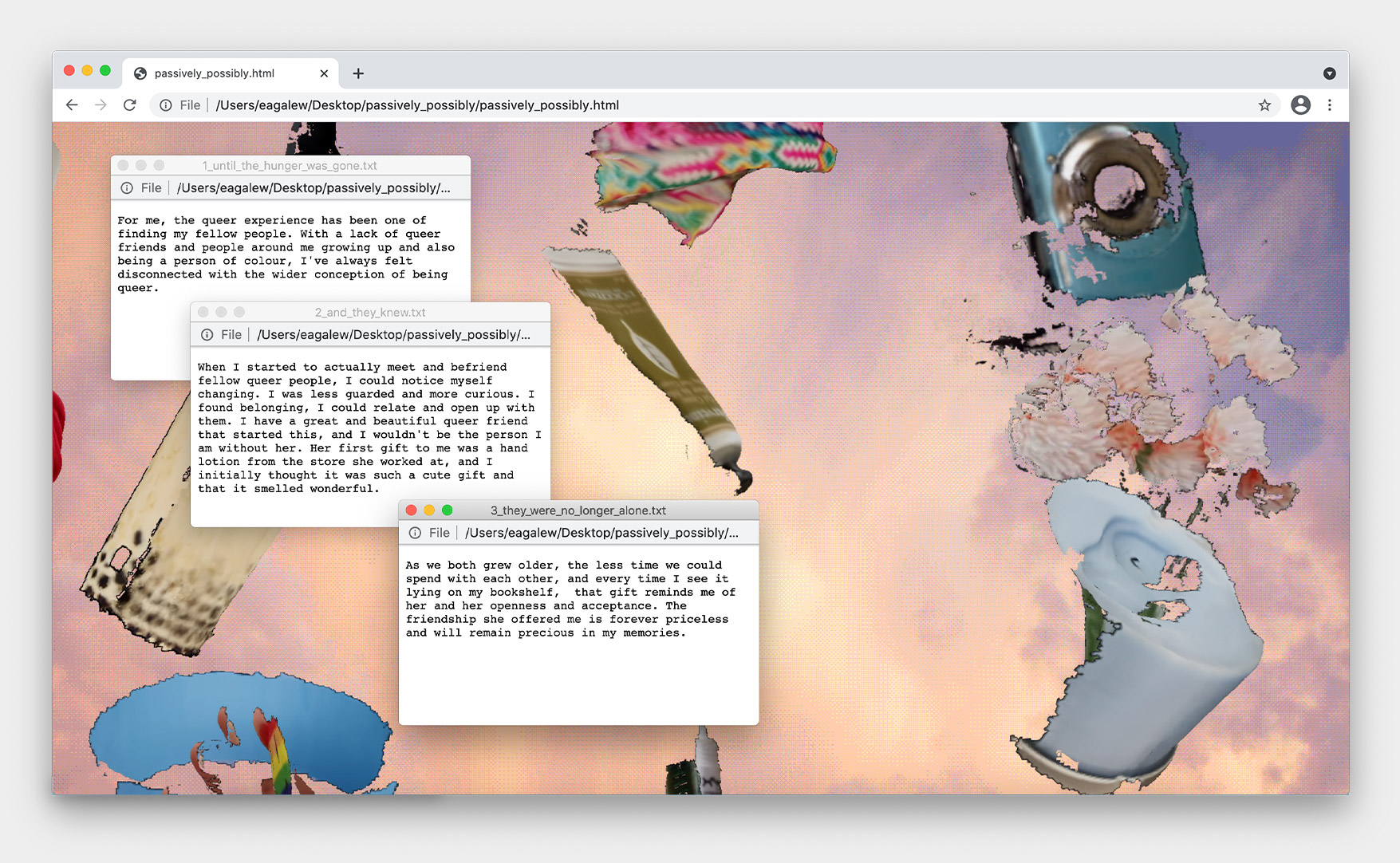Viewport: 1400px width, 863px height.
Task: Bookmark this page with the star icon
Action: [1264, 105]
